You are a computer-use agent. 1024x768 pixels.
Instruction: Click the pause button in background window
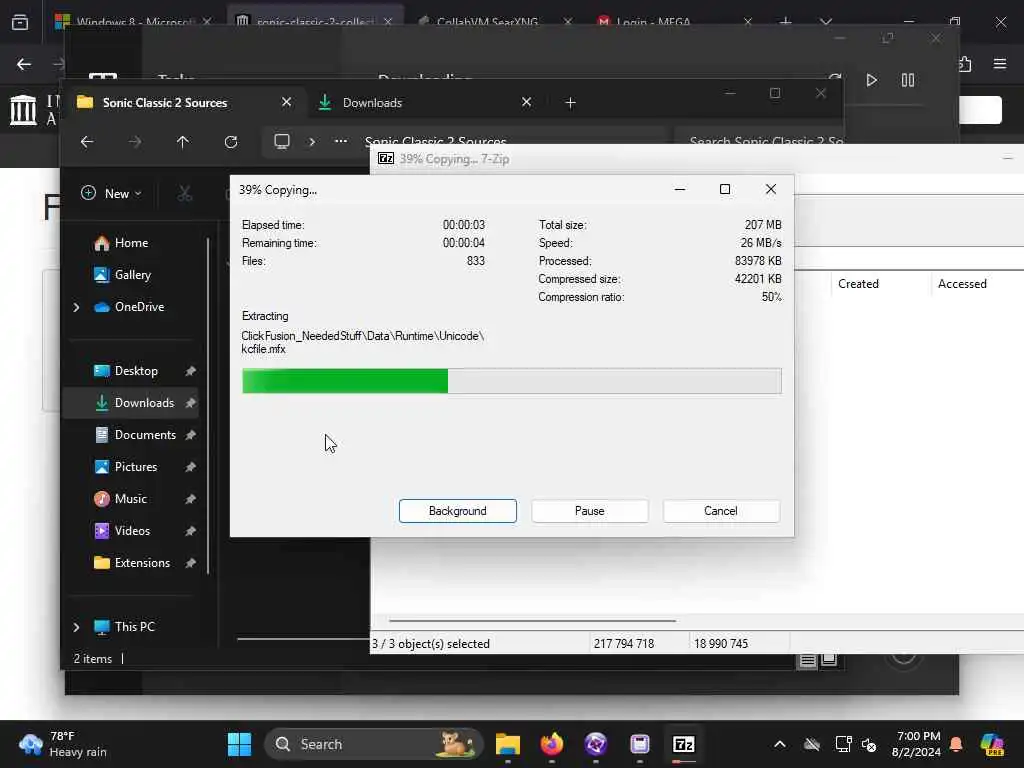(x=908, y=80)
